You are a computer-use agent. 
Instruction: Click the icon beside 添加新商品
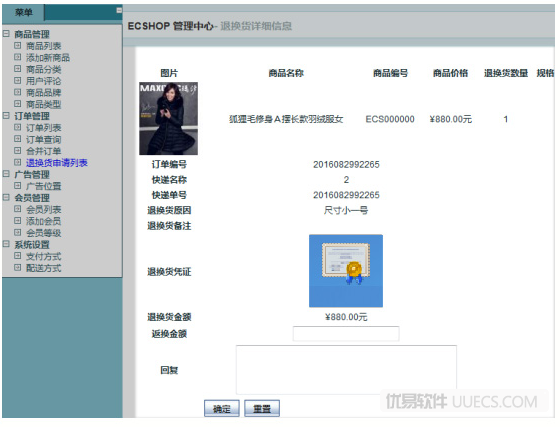18,57
